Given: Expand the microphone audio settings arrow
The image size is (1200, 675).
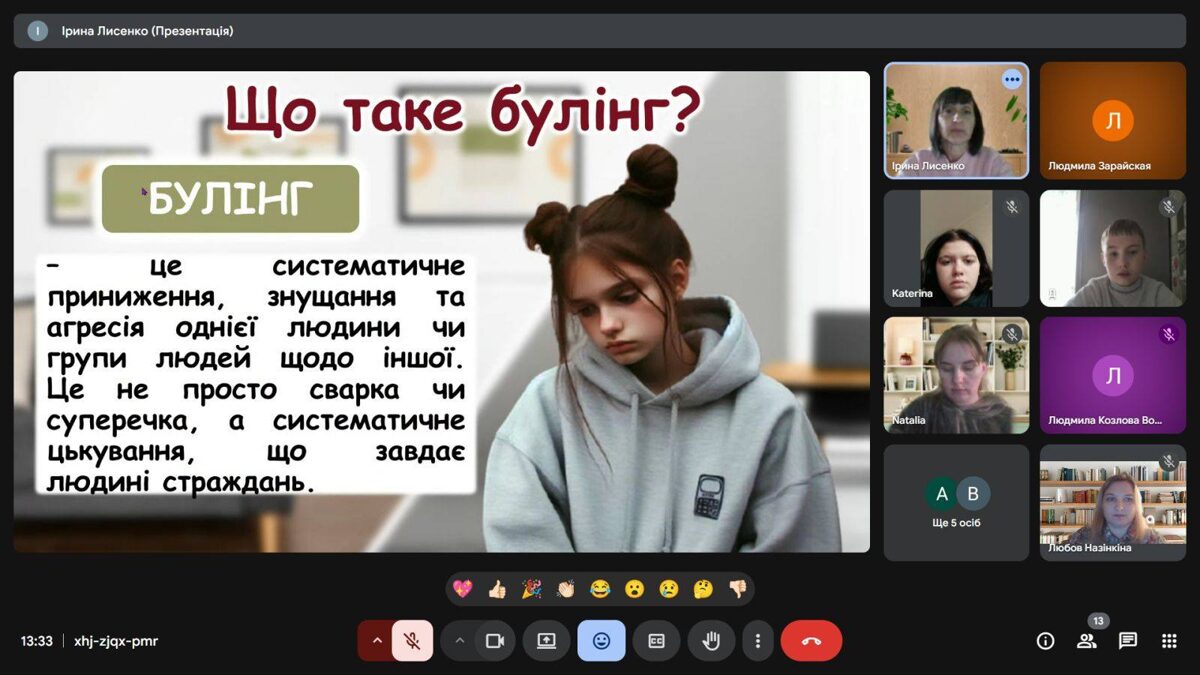Looking at the screenshot, I should point(376,641).
